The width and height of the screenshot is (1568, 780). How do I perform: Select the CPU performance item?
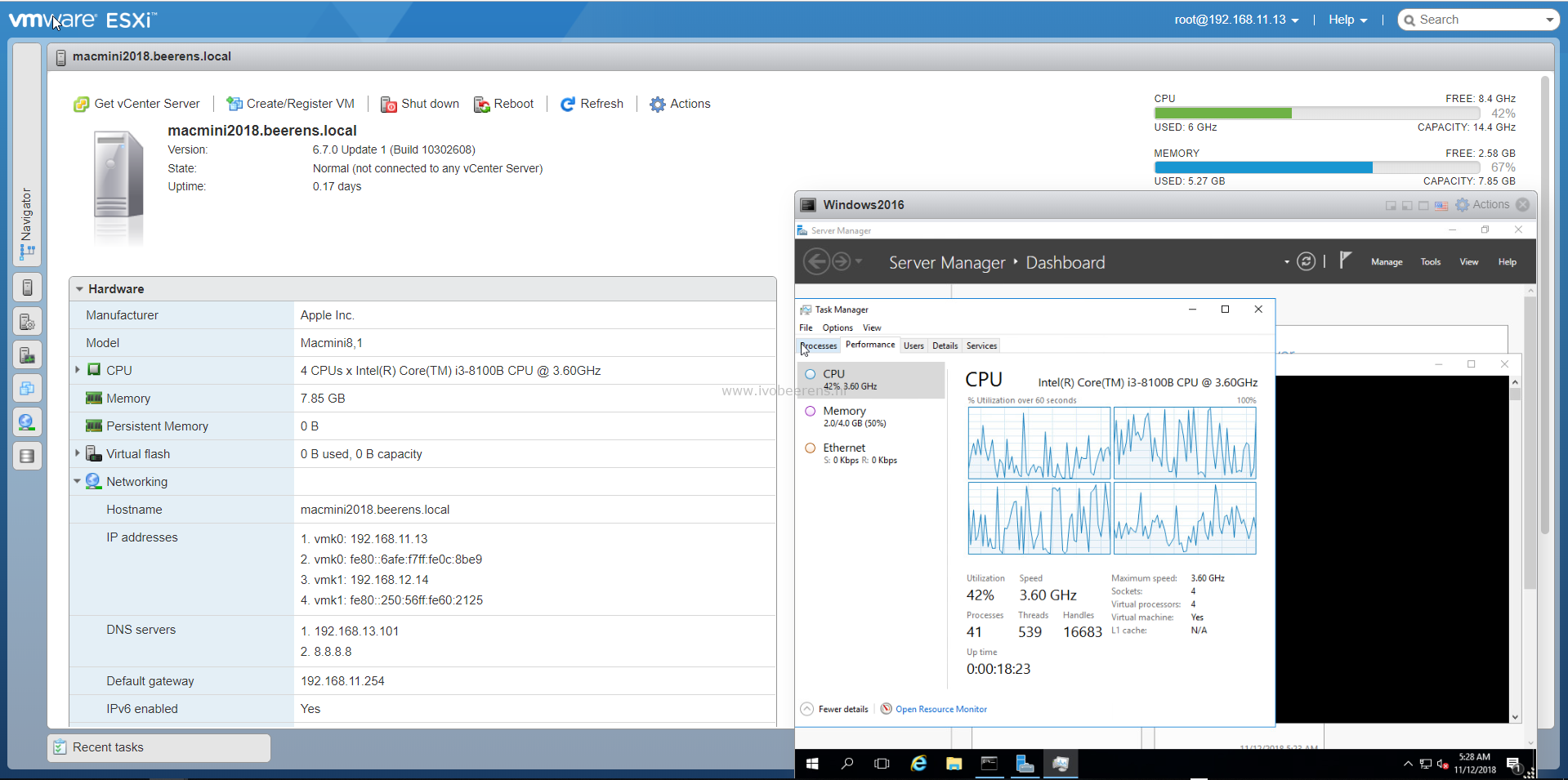tap(871, 380)
